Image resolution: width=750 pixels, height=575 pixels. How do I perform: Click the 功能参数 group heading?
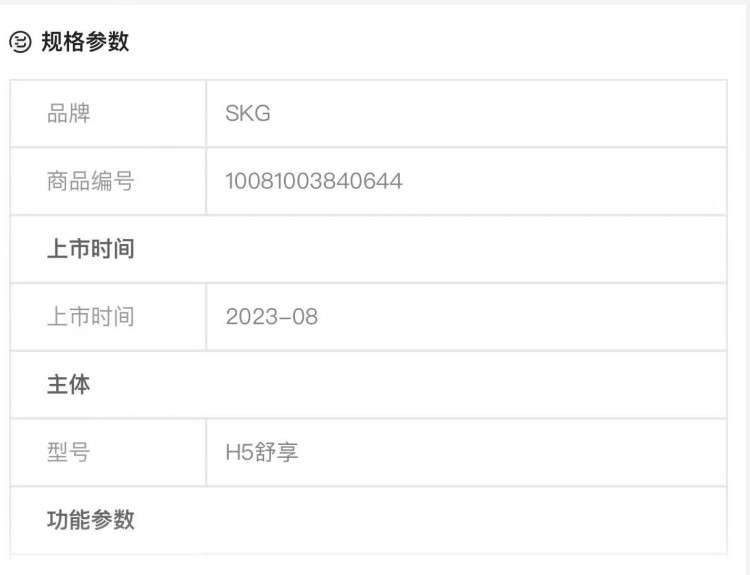point(90,520)
